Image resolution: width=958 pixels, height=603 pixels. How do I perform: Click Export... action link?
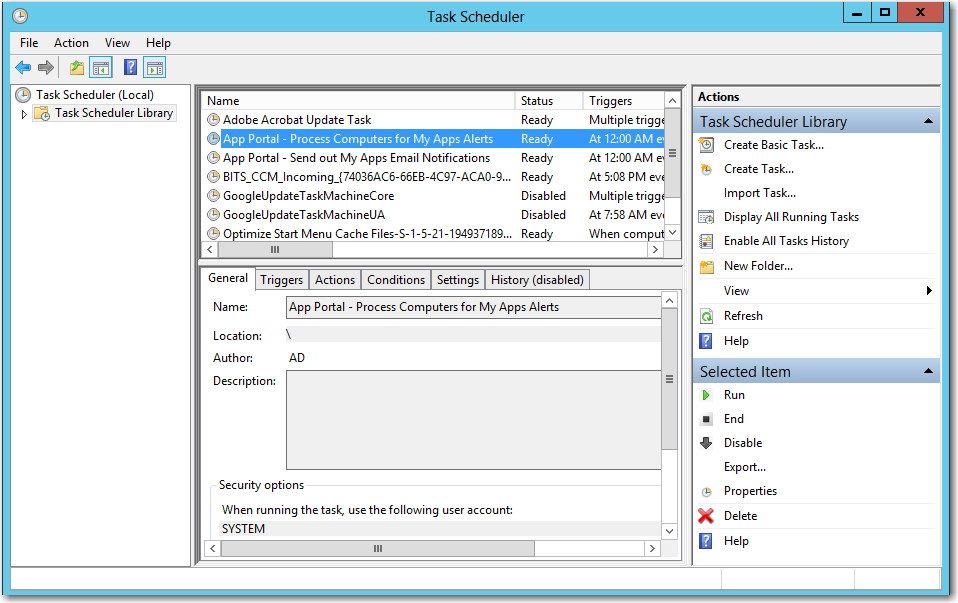[x=745, y=467]
